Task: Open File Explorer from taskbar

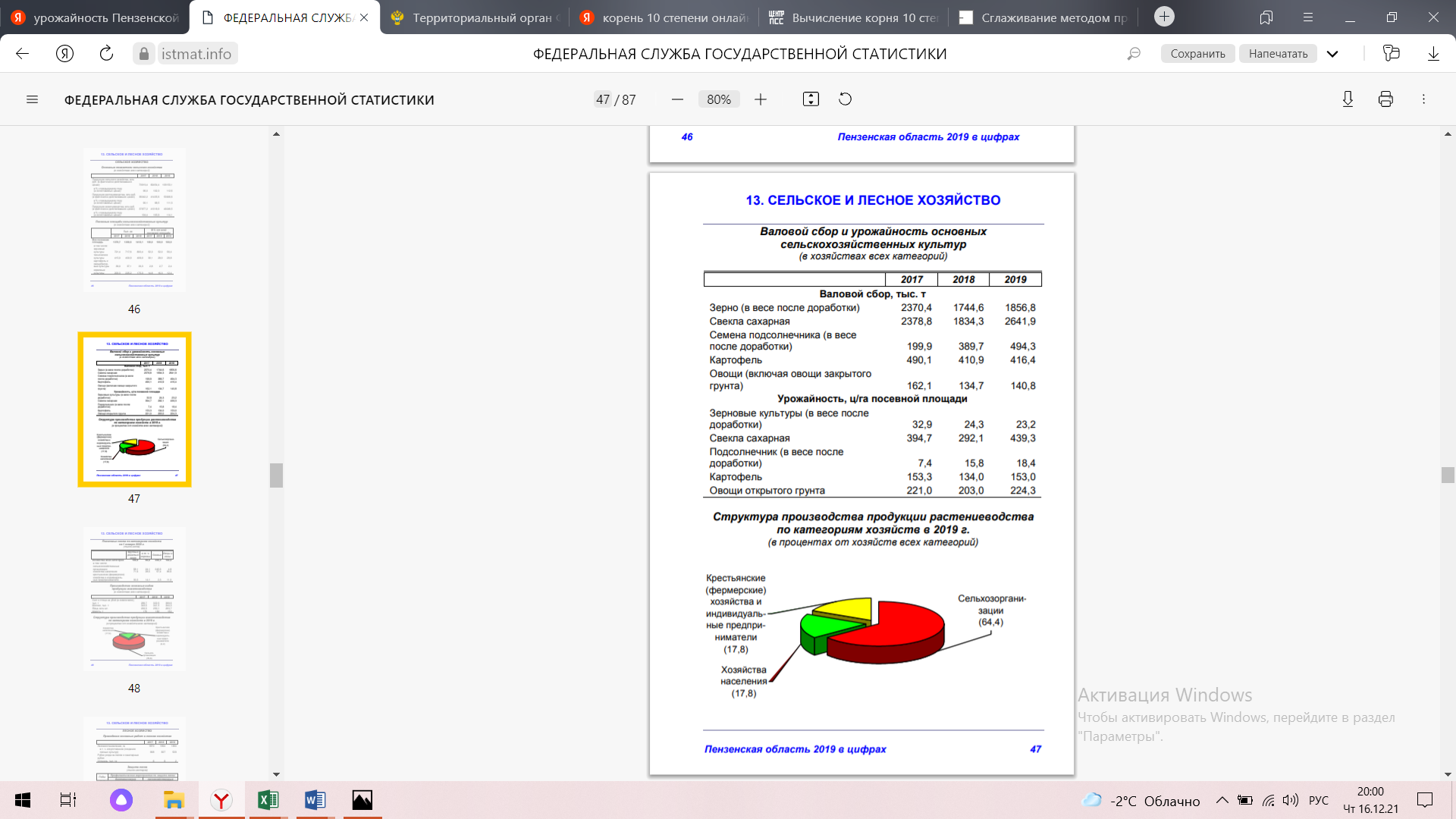Action: 174,800
